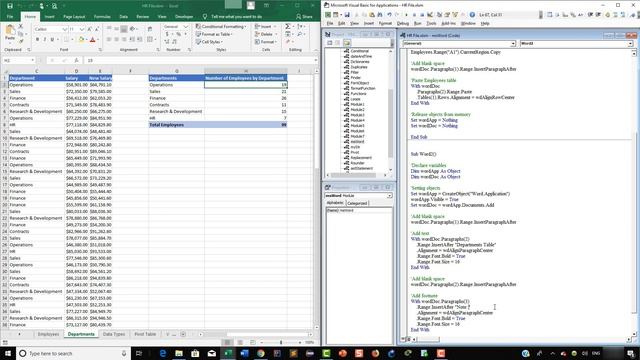Apply red font color in Excel Font group

(x=93, y=40)
